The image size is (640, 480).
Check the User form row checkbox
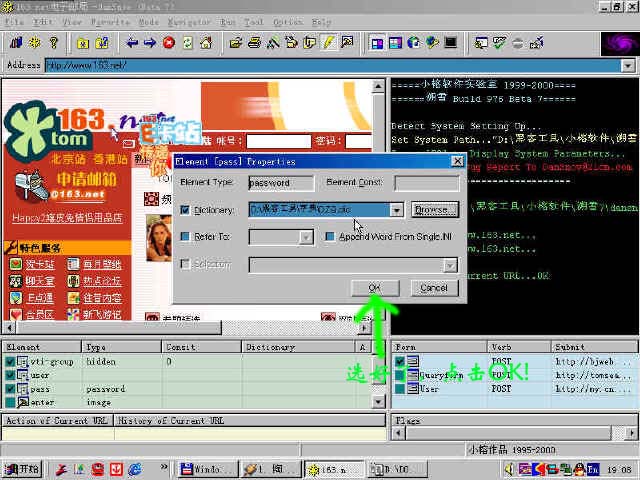(400, 389)
